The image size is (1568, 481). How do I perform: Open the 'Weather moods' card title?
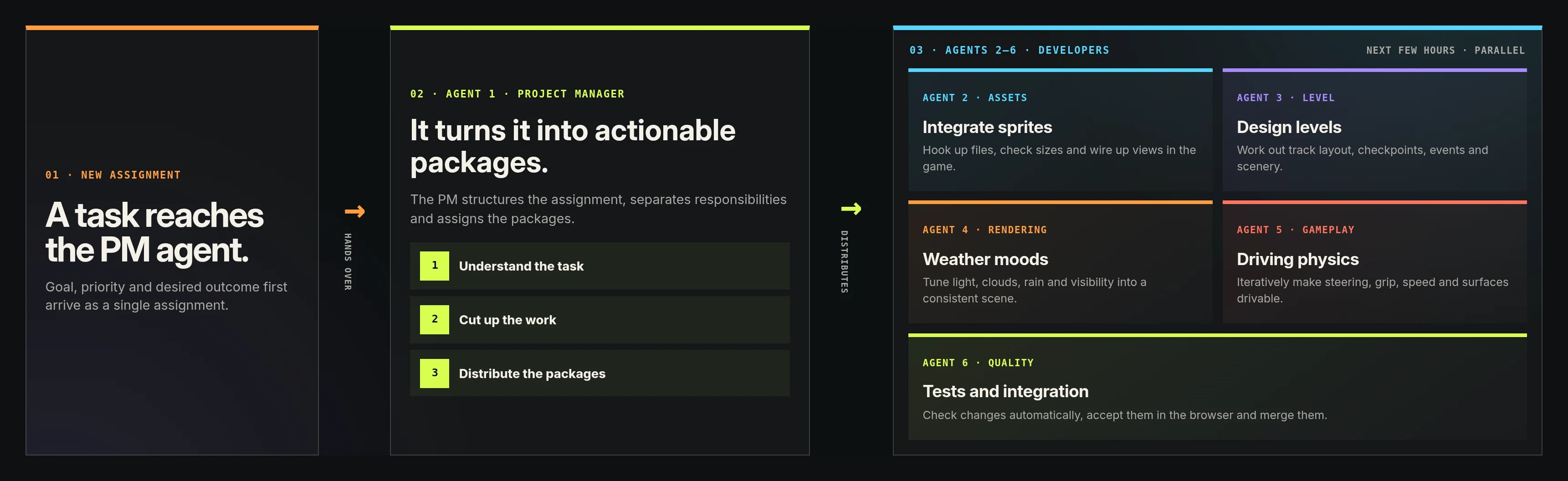(985, 259)
